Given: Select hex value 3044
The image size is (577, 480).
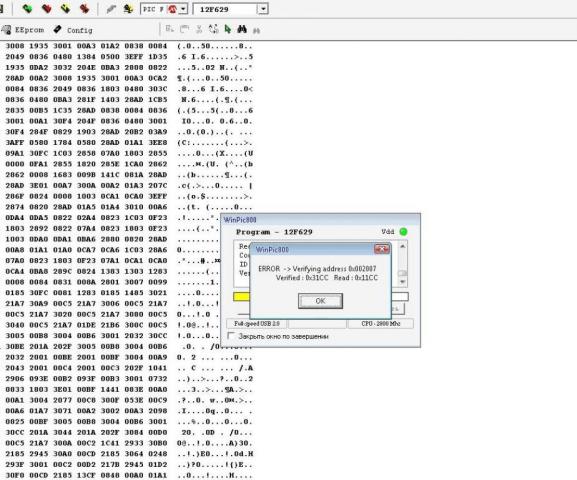Looking at the screenshot, I should click(63, 432).
